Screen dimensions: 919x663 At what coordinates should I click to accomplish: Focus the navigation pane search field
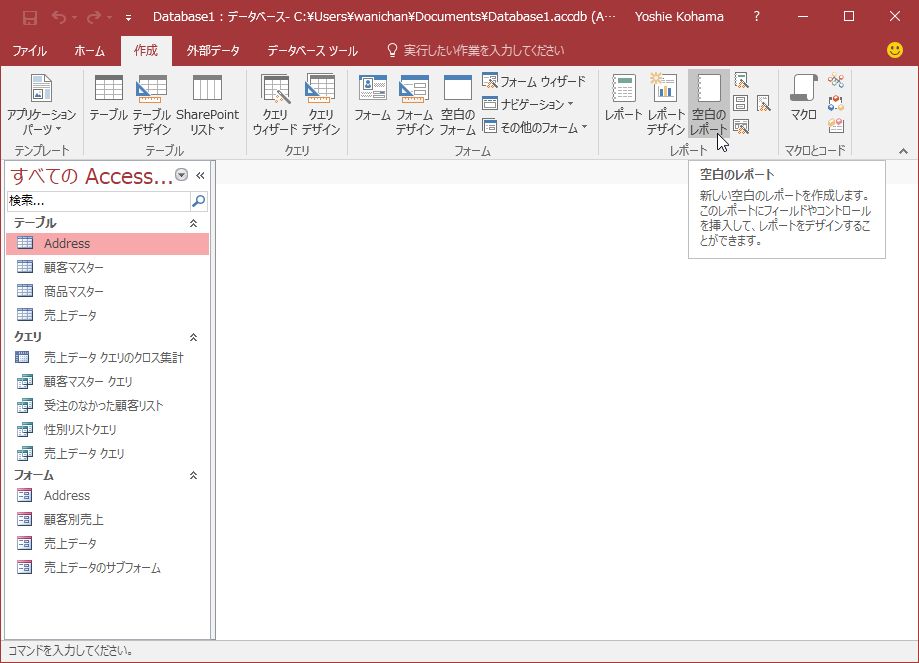click(x=99, y=201)
